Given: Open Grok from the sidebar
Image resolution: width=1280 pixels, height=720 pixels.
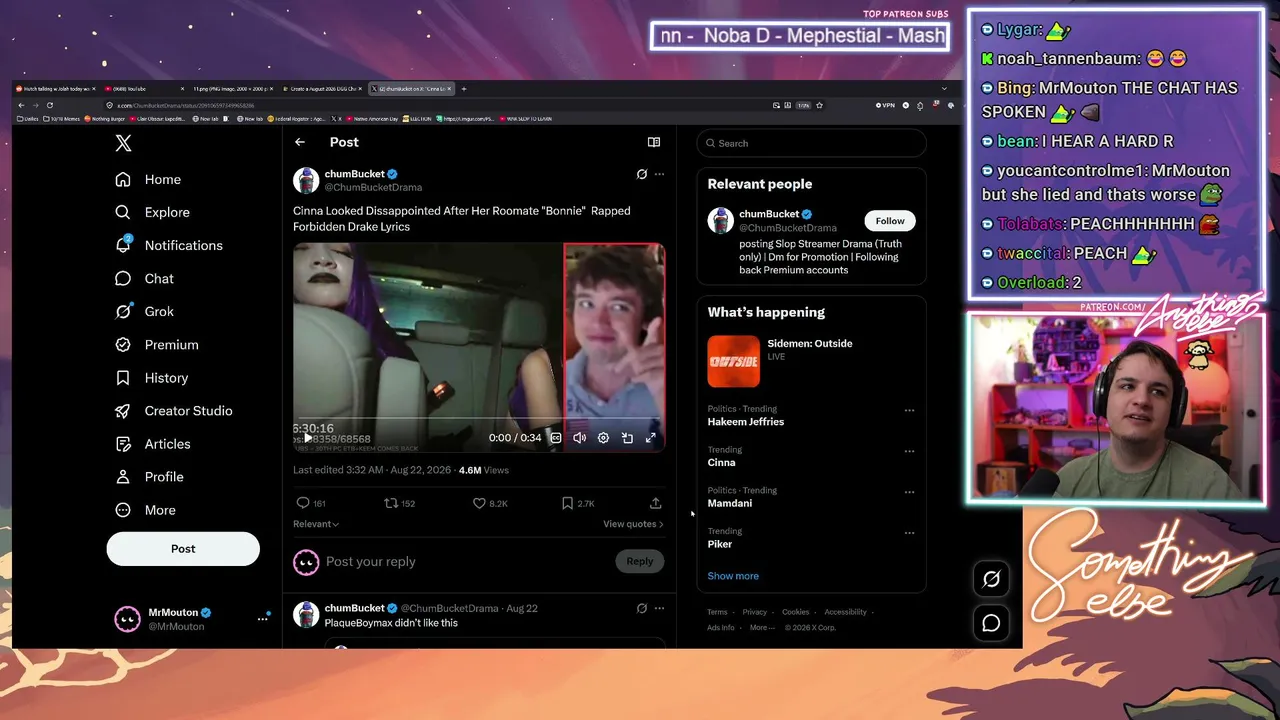Looking at the screenshot, I should [145, 311].
